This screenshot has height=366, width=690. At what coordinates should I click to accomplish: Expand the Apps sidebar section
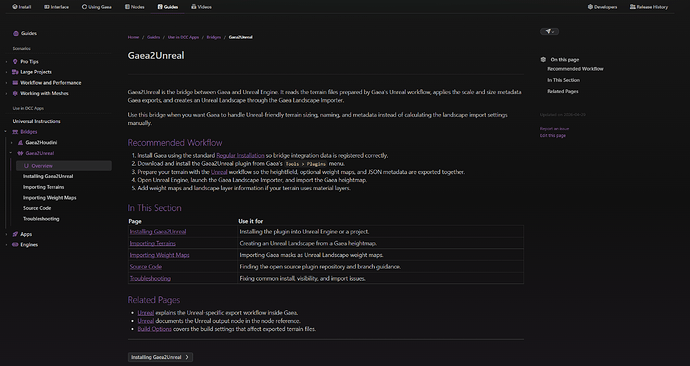coord(6,234)
